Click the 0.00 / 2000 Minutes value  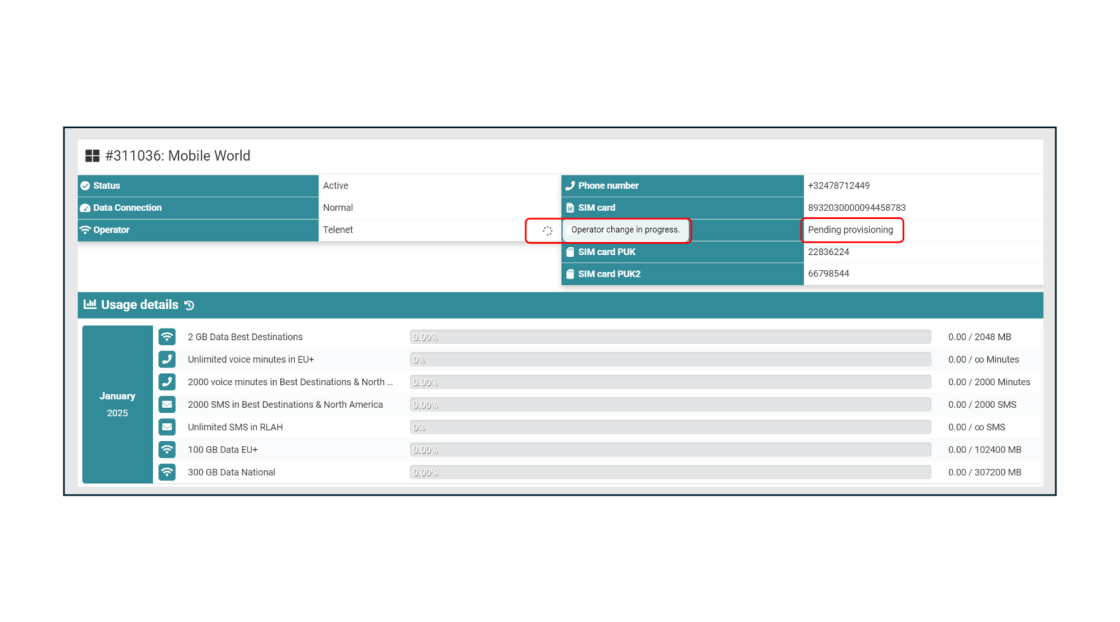point(989,382)
